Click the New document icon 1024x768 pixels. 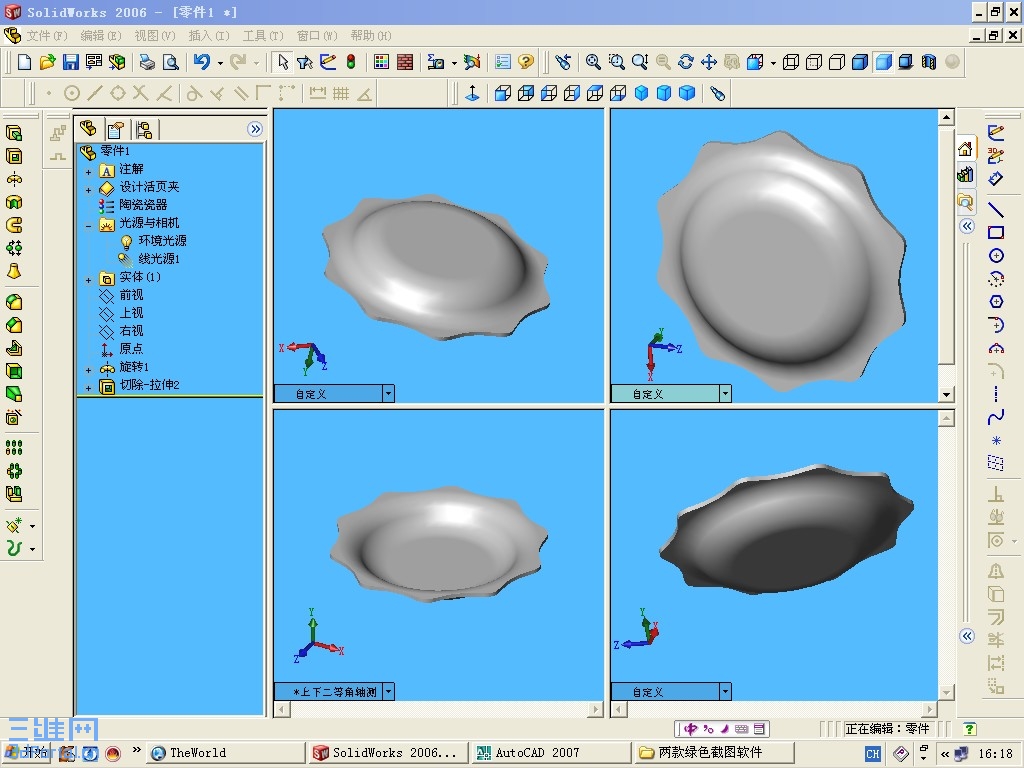coord(24,62)
